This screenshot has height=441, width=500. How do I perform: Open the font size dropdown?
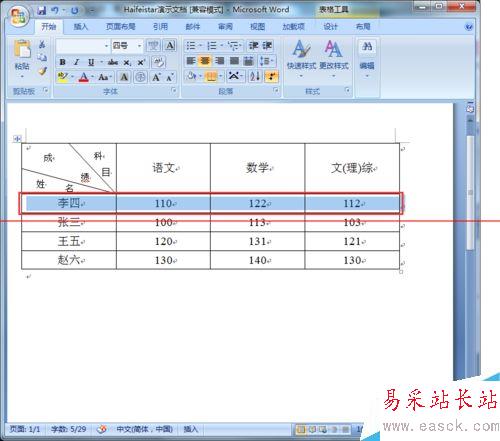[x=139, y=45]
